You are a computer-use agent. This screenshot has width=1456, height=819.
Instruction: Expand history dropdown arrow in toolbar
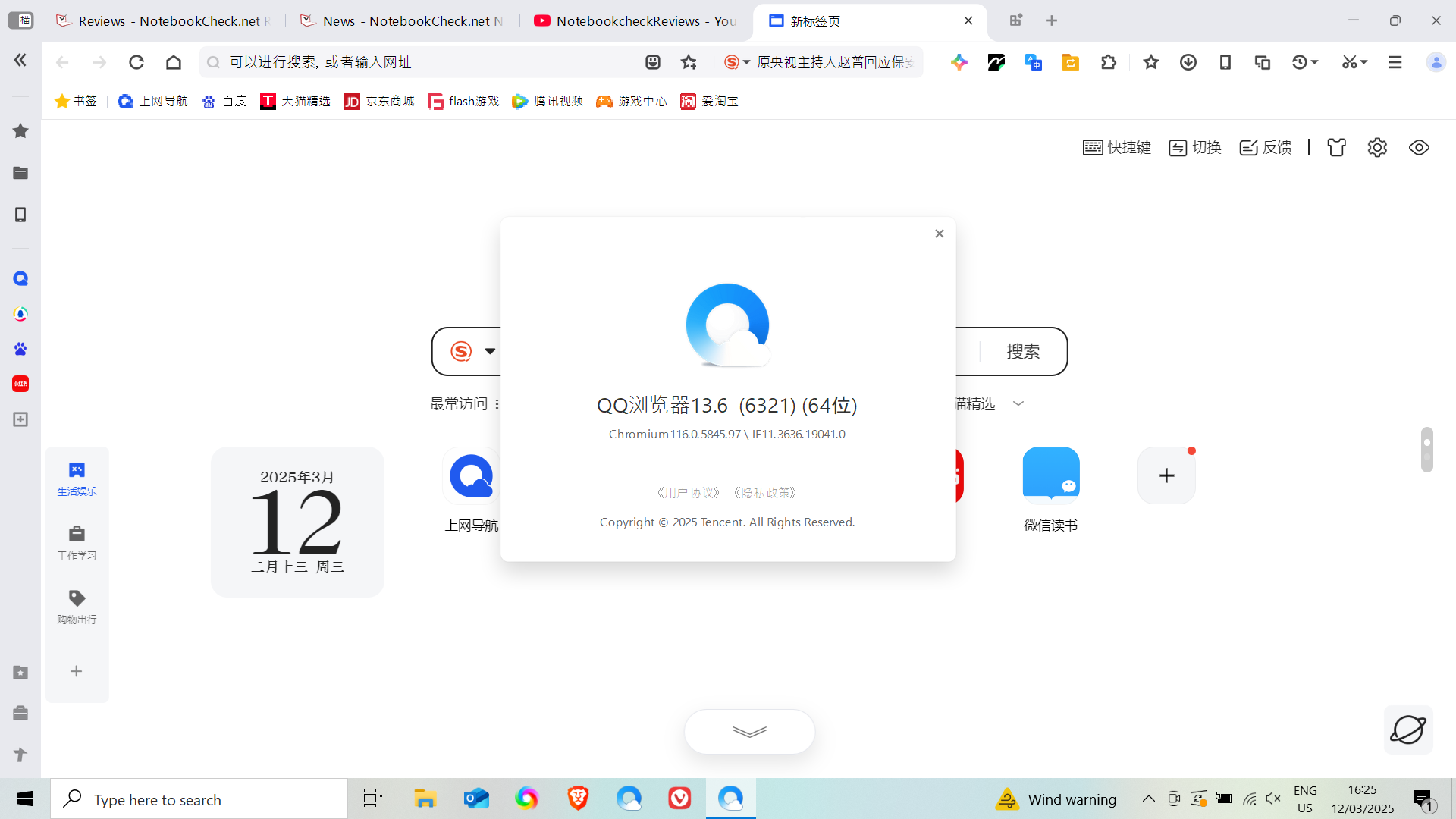pyautogui.click(x=1314, y=62)
